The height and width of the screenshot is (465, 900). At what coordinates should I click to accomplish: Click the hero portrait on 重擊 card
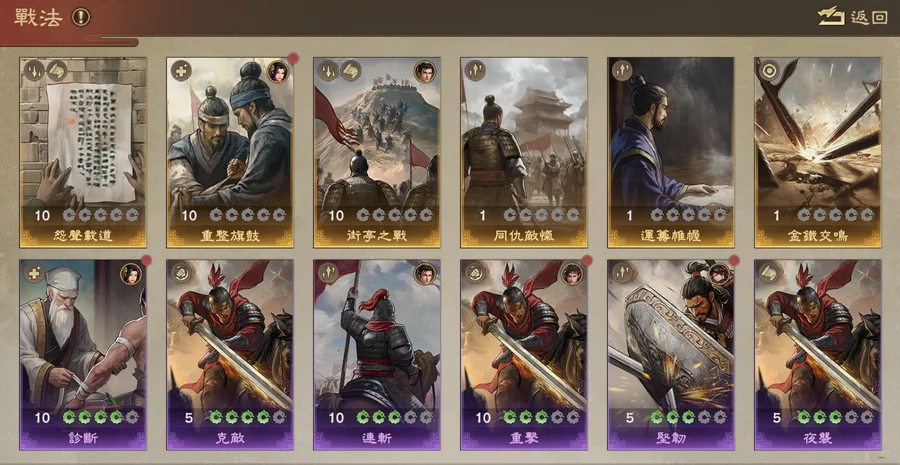pos(572,274)
